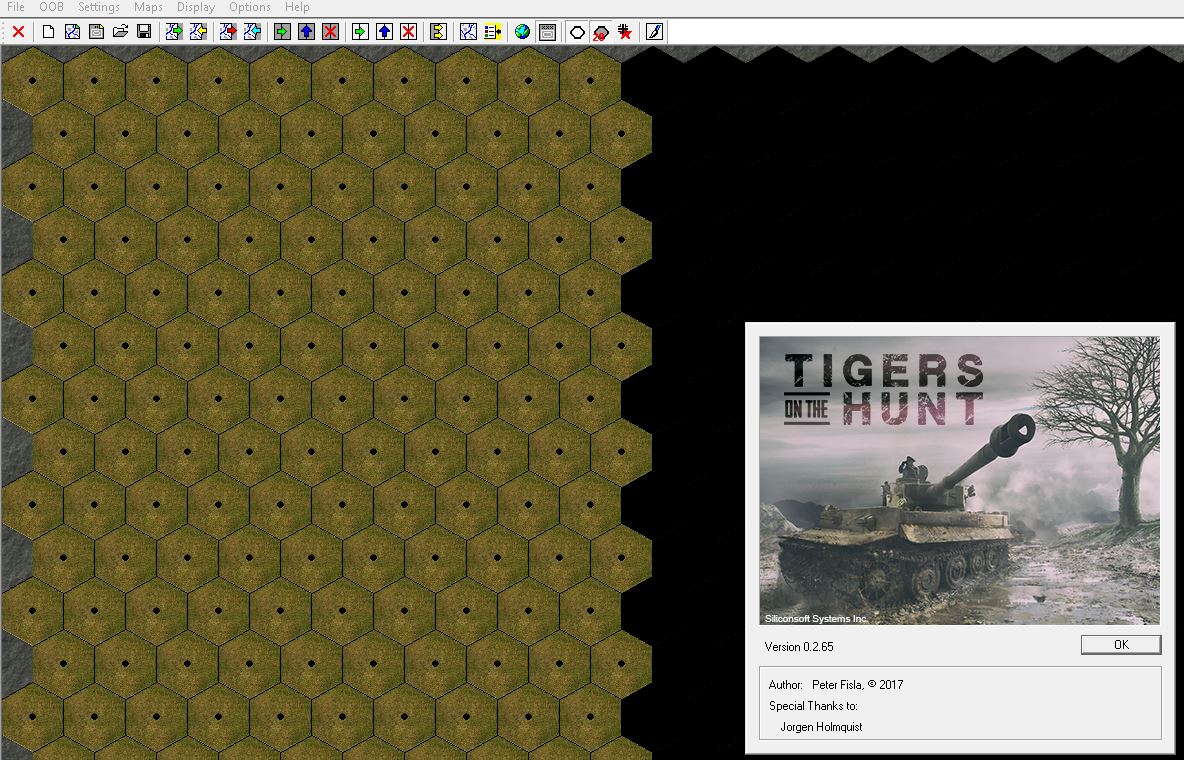Click the red X icon at toolbar start
Image resolution: width=1184 pixels, height=760 pixels.
19,32
